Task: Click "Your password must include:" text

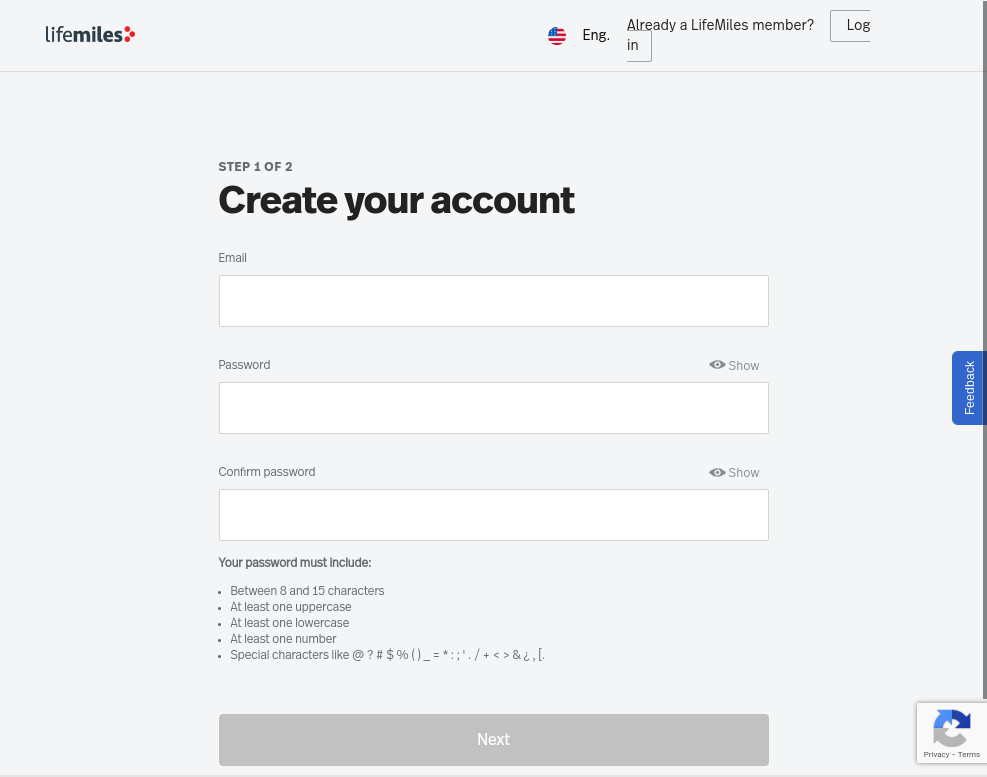Action: (x=295, y=563)
